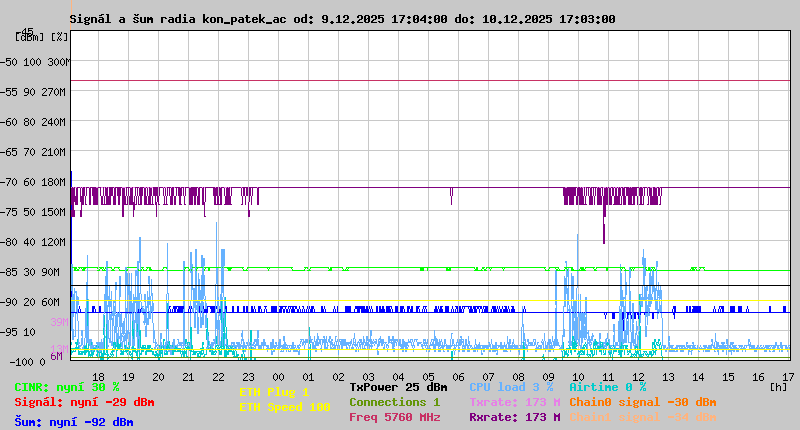Click the flat red line near -53 dBm
This screenshot has height=430, width=800.
click(x=430, y=81)
